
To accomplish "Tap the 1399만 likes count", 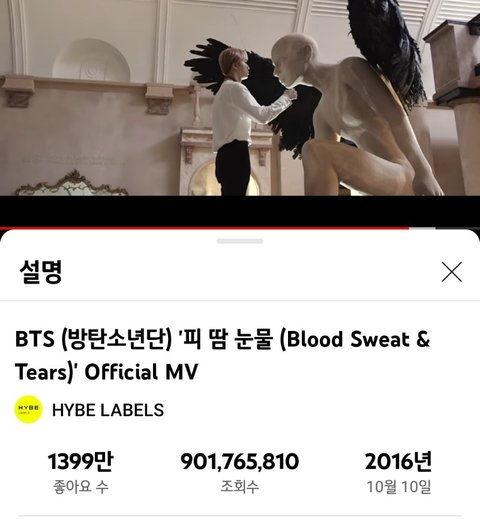I will [x=80, y=461].
